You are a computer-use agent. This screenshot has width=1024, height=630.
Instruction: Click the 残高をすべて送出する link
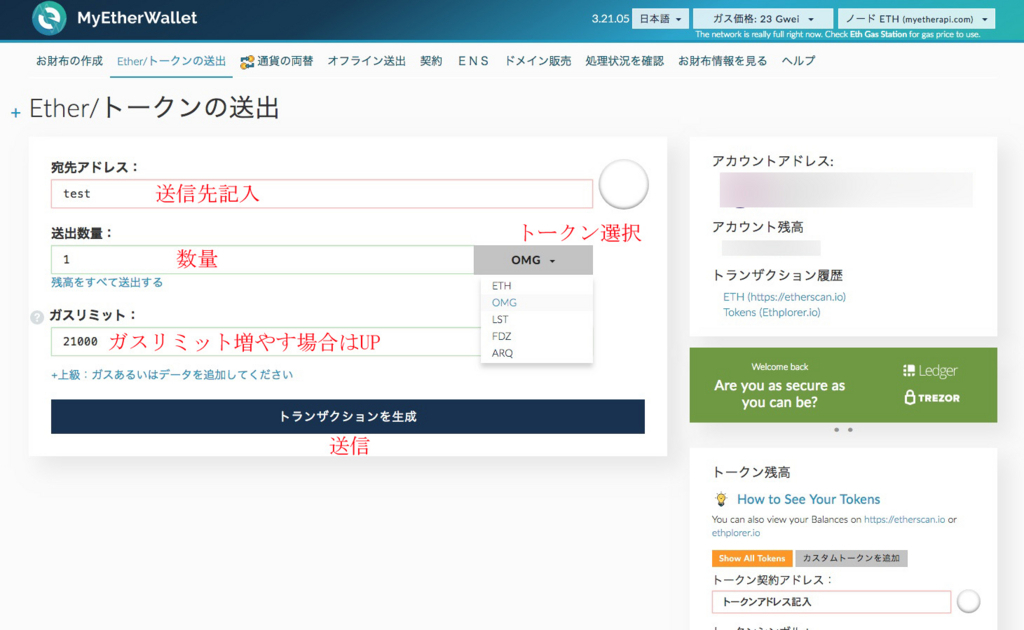(x=107, y=283)
